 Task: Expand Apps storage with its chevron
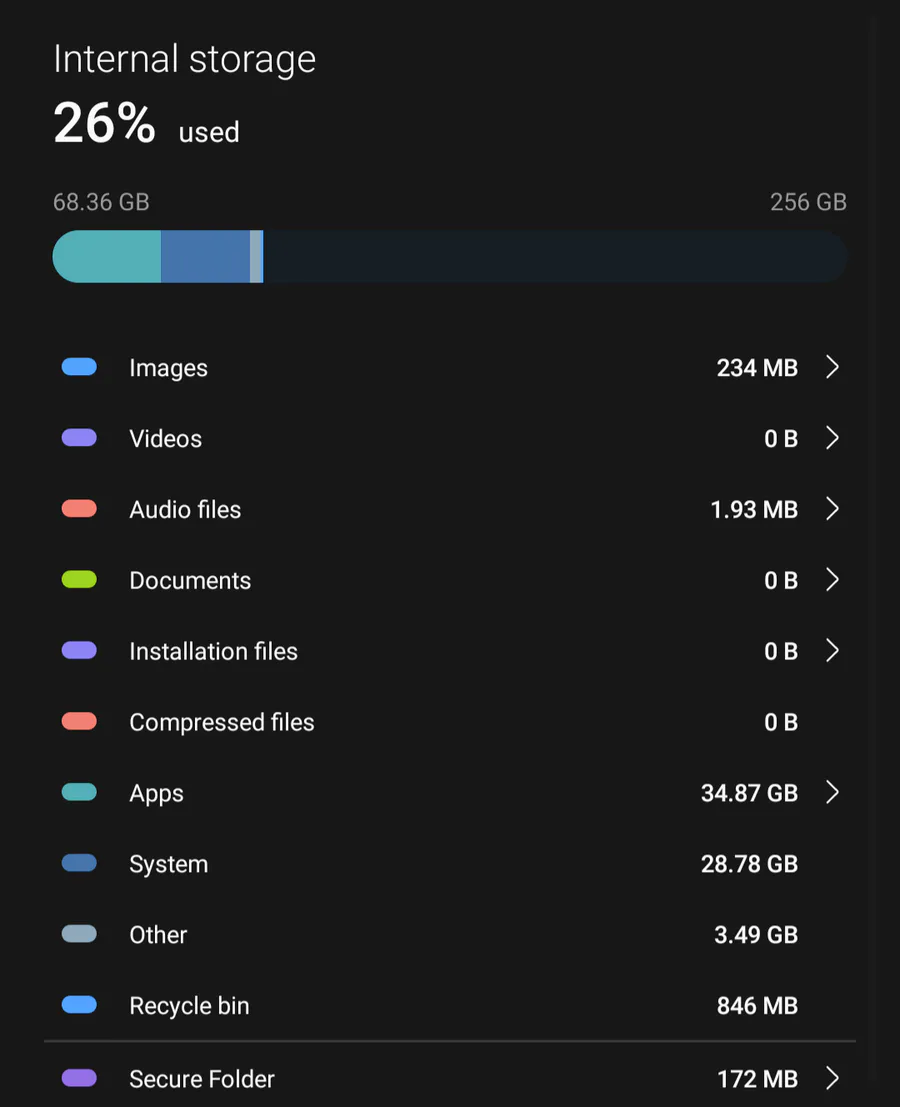click(x=832, y=793)
